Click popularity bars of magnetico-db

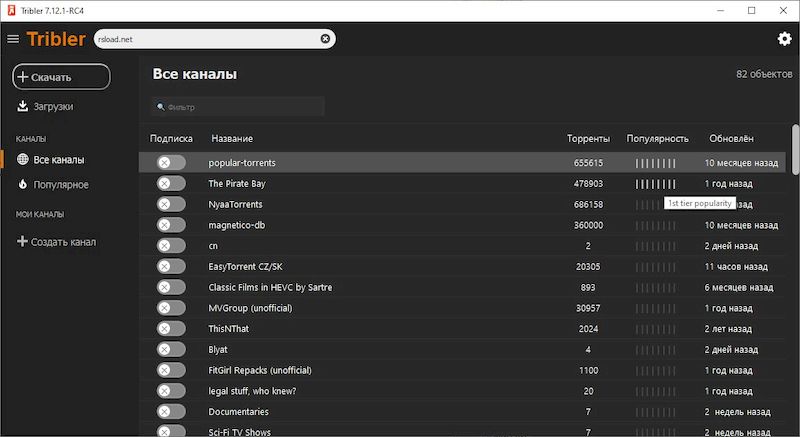(656, 225)
